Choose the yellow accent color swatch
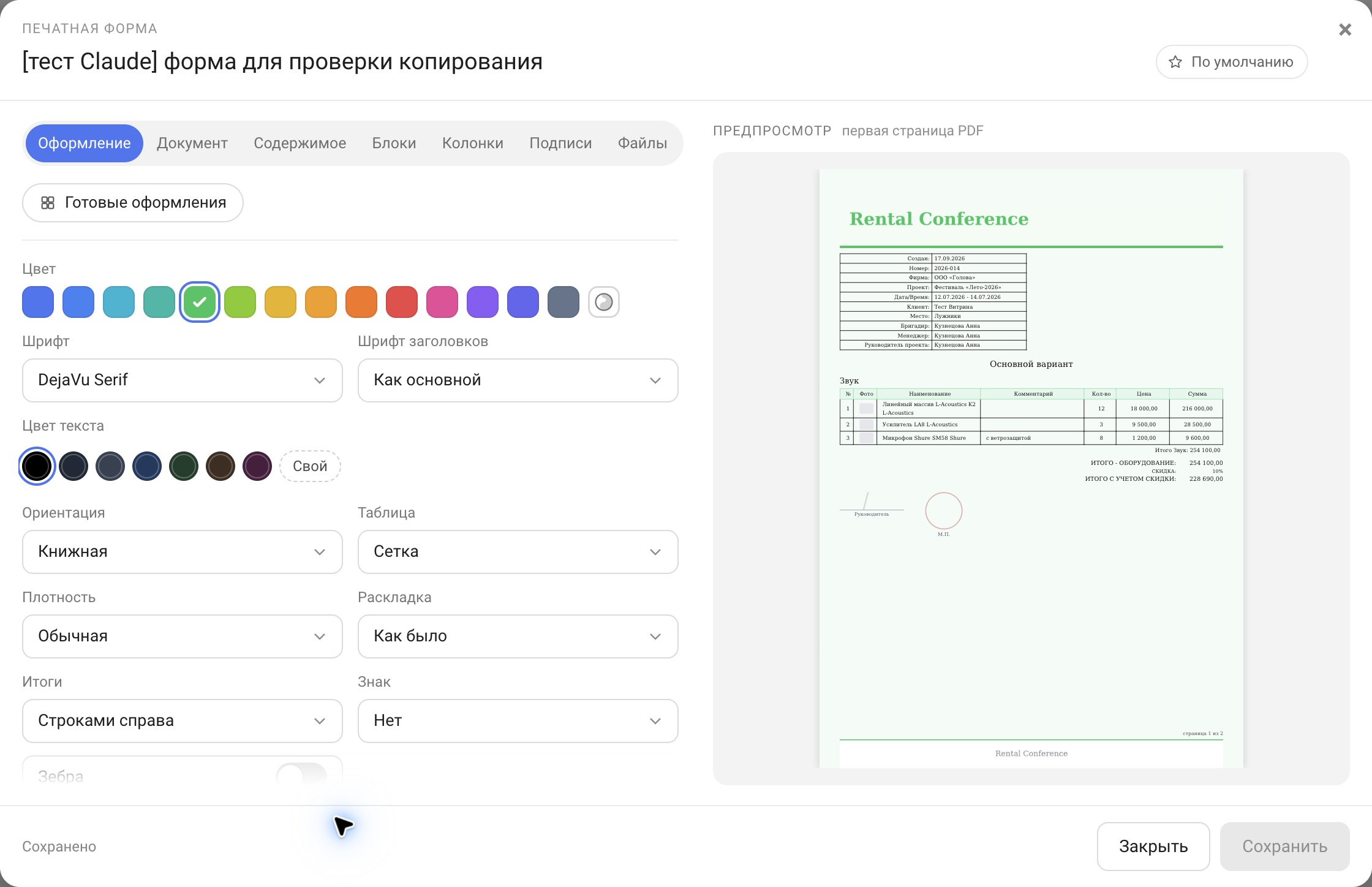Screen dimensions: 1372x887 [x=281, y=302]
